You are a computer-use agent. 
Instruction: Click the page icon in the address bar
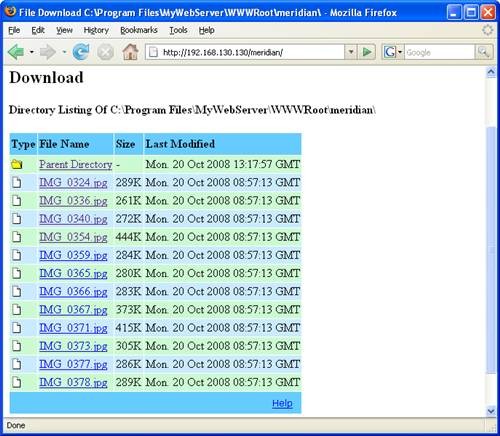[x=153, y=52]
